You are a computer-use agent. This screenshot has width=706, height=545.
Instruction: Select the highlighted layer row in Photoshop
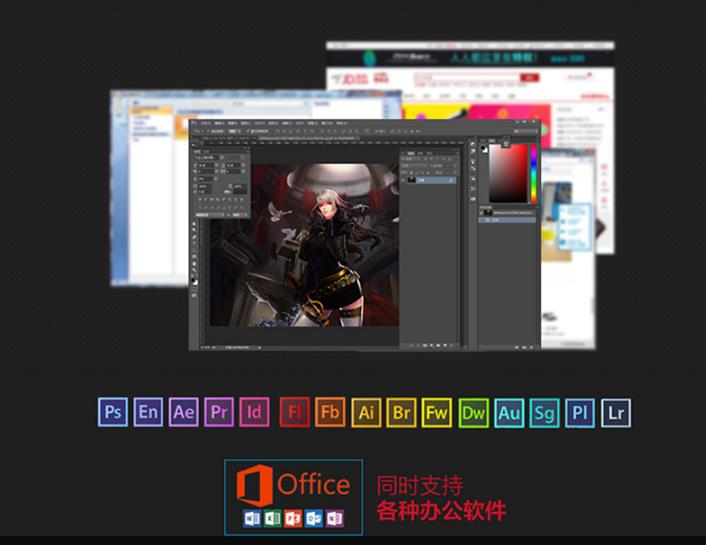tap(429, 180)
